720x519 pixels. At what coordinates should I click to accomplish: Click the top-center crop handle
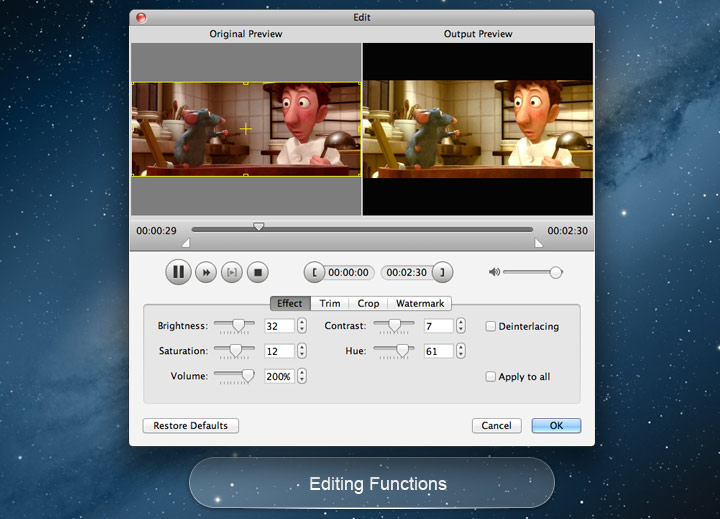click(246, 83)
